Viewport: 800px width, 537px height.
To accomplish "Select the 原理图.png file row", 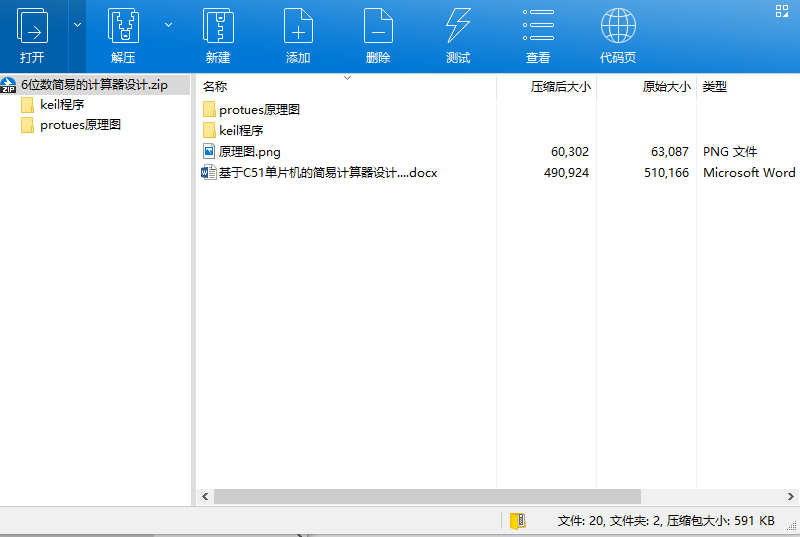I will [250, 152].
